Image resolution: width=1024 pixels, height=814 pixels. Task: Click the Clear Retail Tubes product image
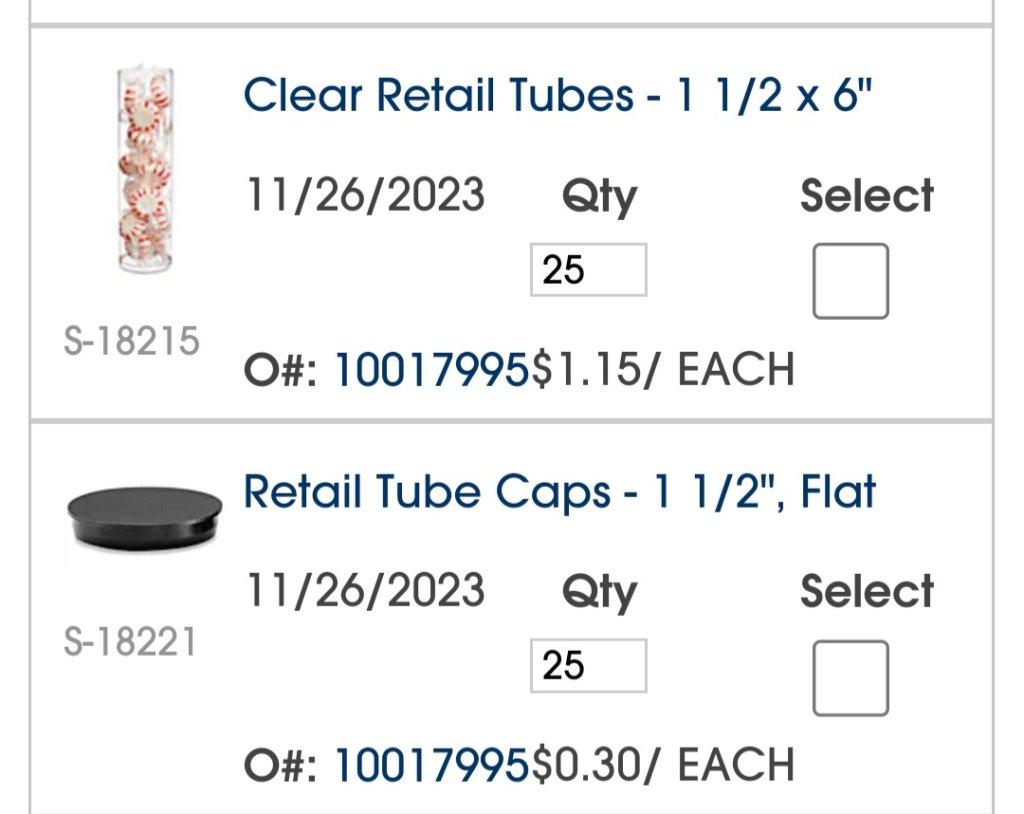146,172
